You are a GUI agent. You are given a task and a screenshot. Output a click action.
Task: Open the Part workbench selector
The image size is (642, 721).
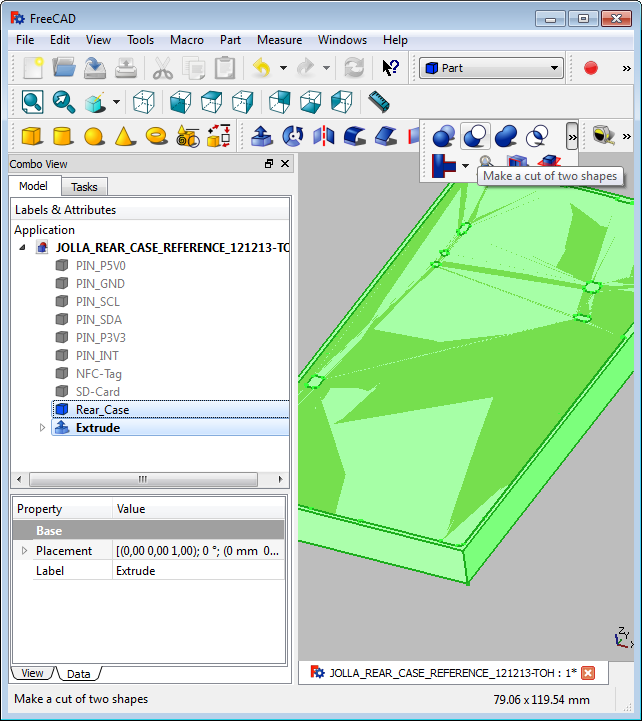491,68
